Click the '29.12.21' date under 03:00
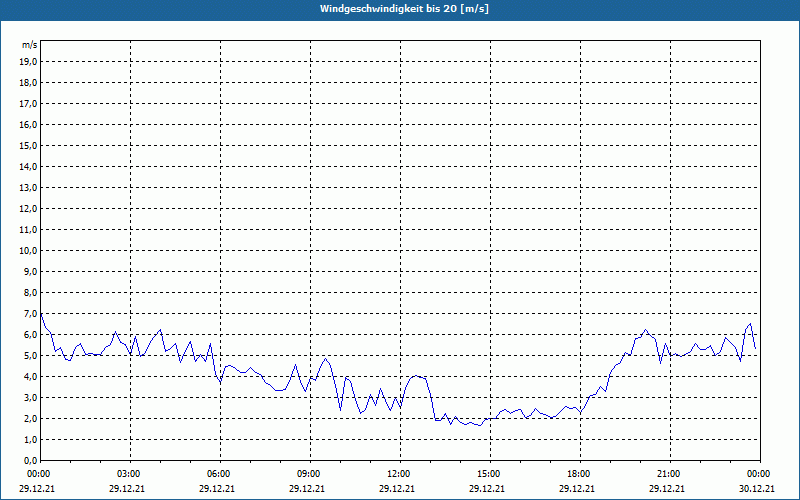 (127, 488)
